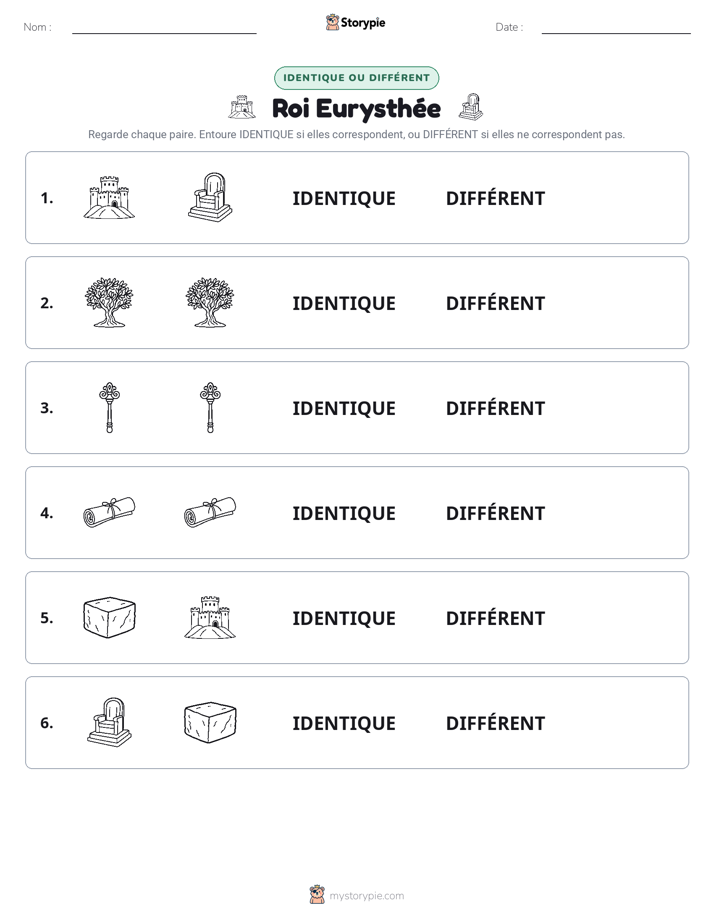The height and width of the screenshot is (924, 714).
Task: Click the Storypie logo at top
Action: [356, 22]
